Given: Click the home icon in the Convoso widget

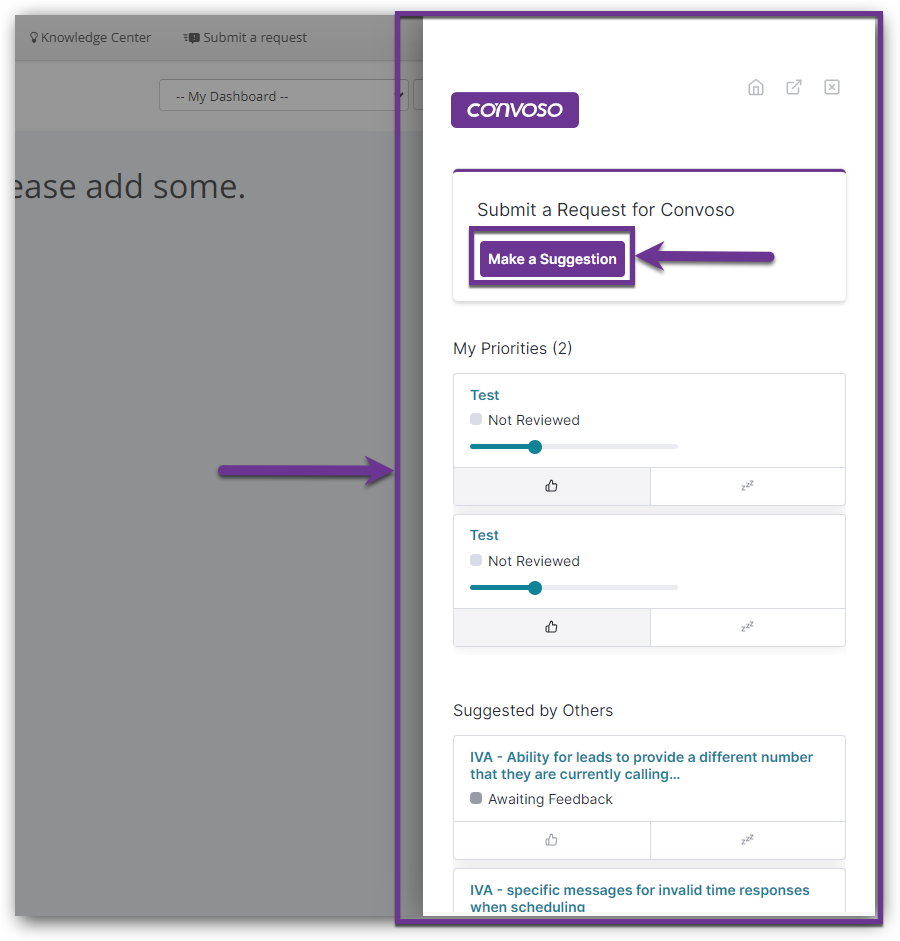Looking at the screenshot, I should 756,87.
